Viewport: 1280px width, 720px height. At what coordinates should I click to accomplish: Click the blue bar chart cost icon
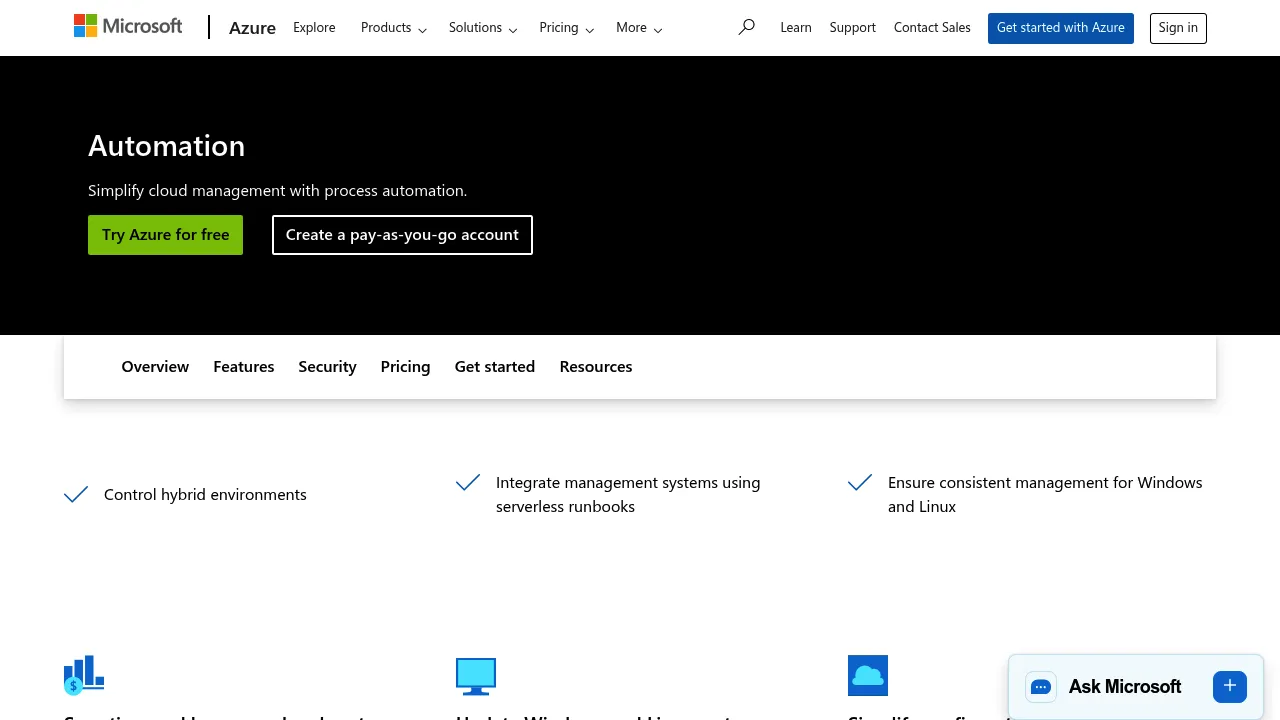(84, 675)
